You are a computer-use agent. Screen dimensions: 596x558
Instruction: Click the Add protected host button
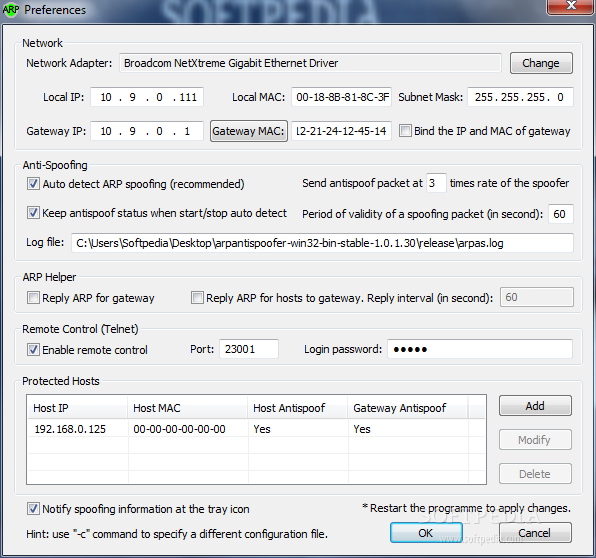pos(535,406)
